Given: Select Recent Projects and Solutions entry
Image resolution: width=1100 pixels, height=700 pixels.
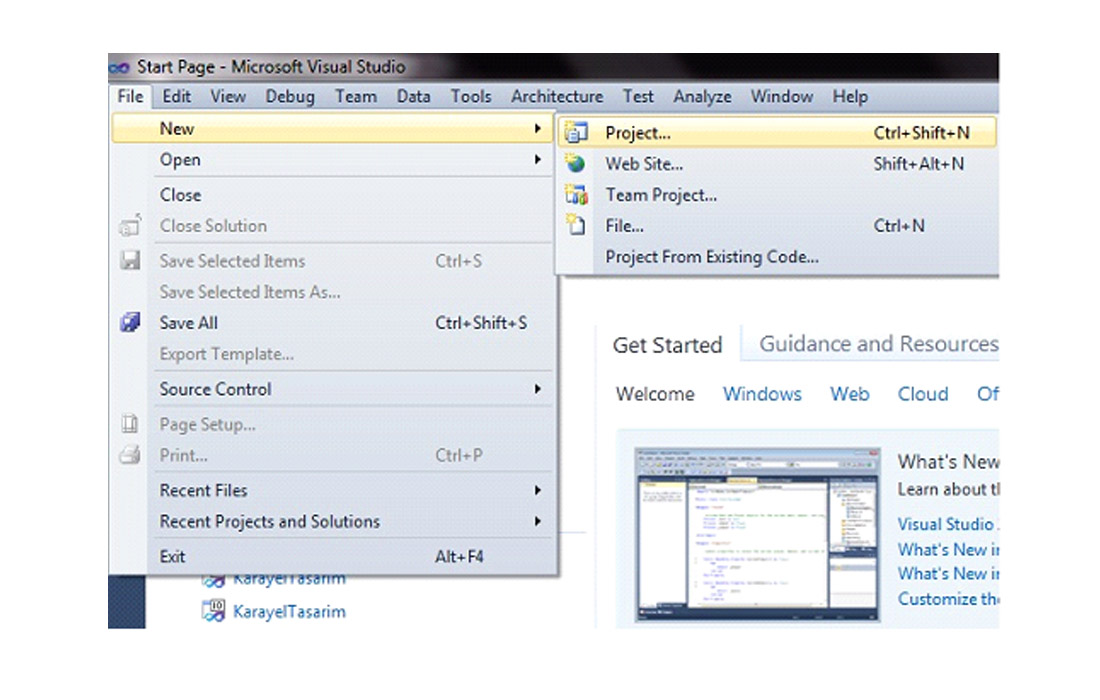Looking at the screenshot, I should point(332,521).
